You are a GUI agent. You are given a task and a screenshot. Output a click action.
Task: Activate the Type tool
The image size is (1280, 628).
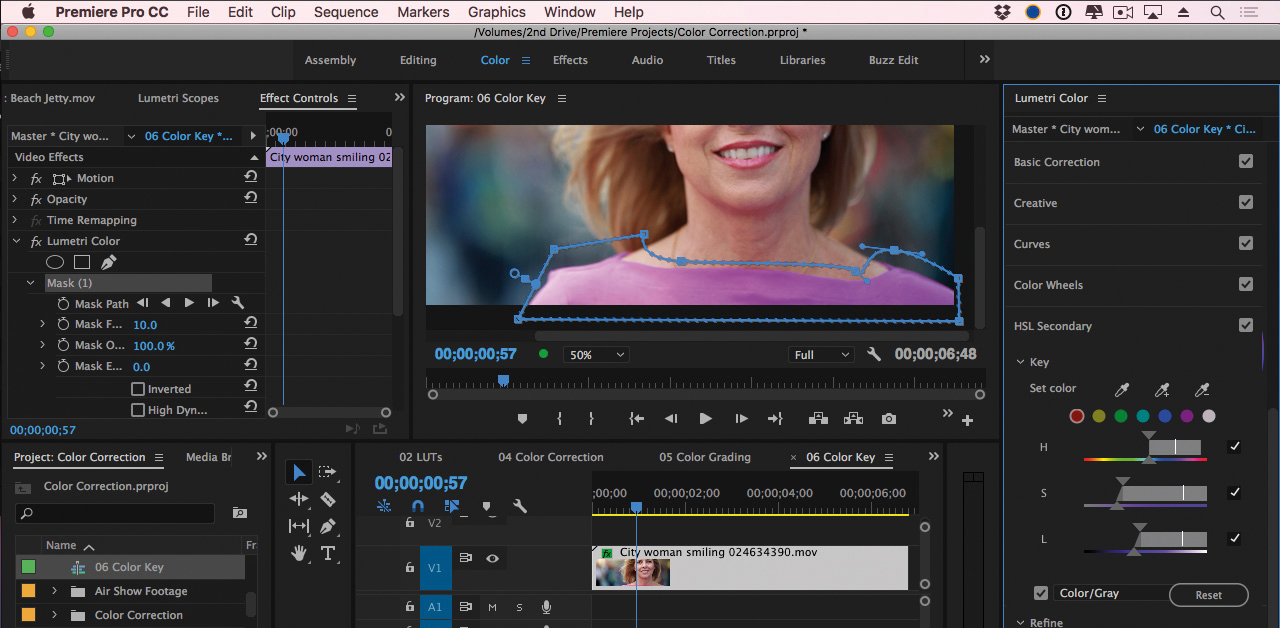pos(327,553)
